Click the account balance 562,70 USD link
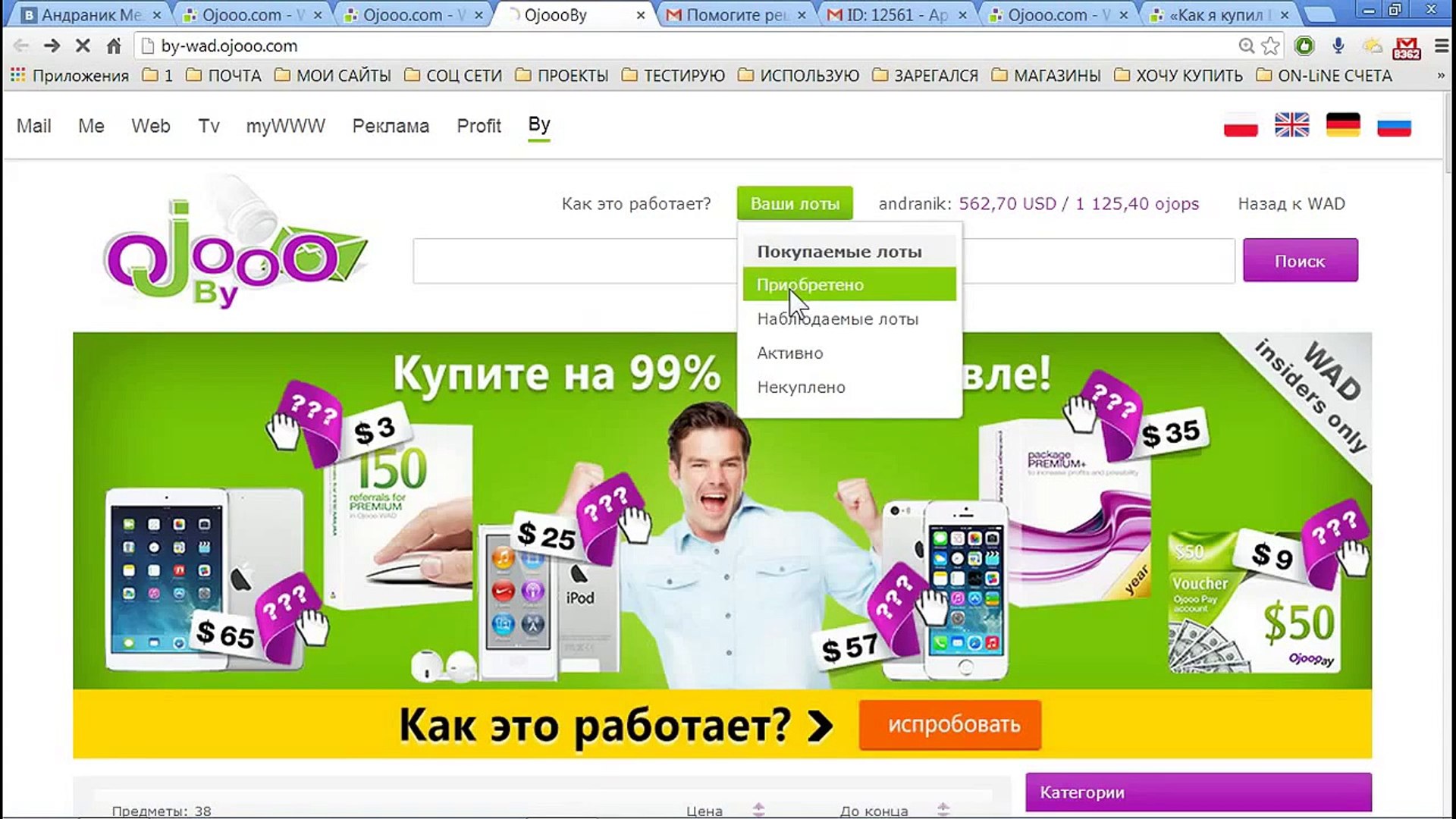This screenshot has width=1456, height=819. point(1078,204)
